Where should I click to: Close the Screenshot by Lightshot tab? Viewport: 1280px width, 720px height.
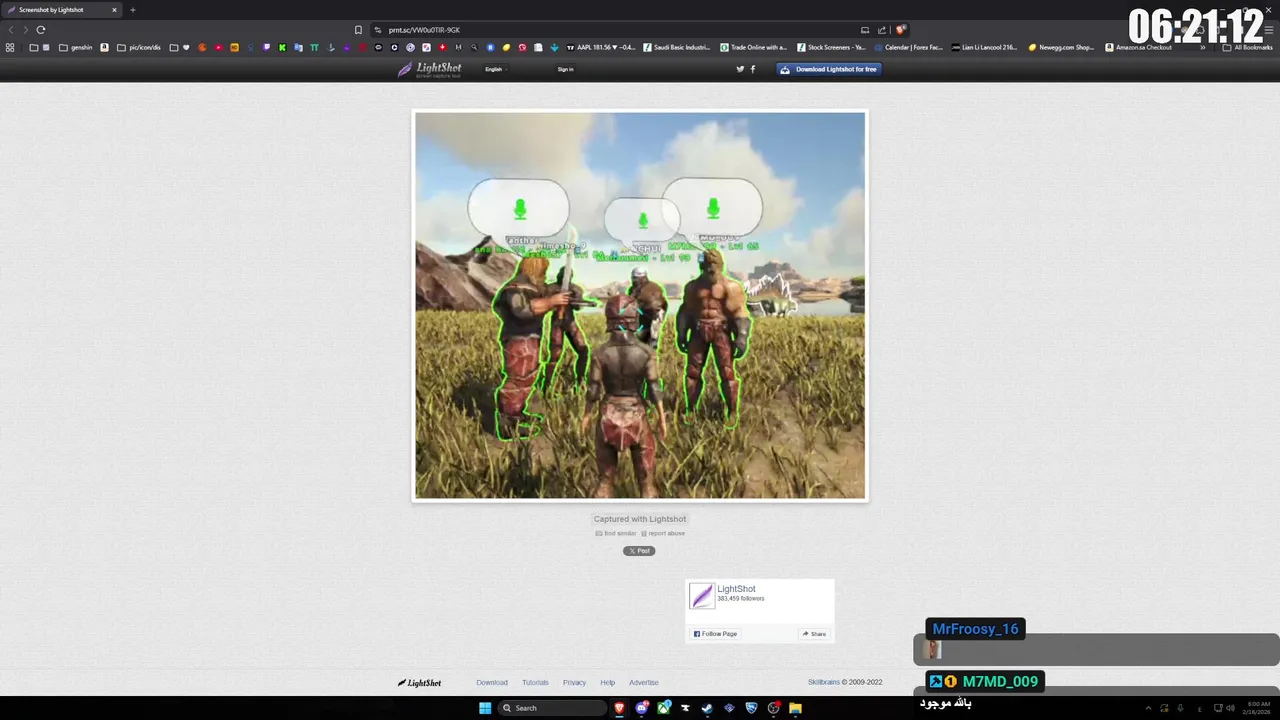click(114, 10)
